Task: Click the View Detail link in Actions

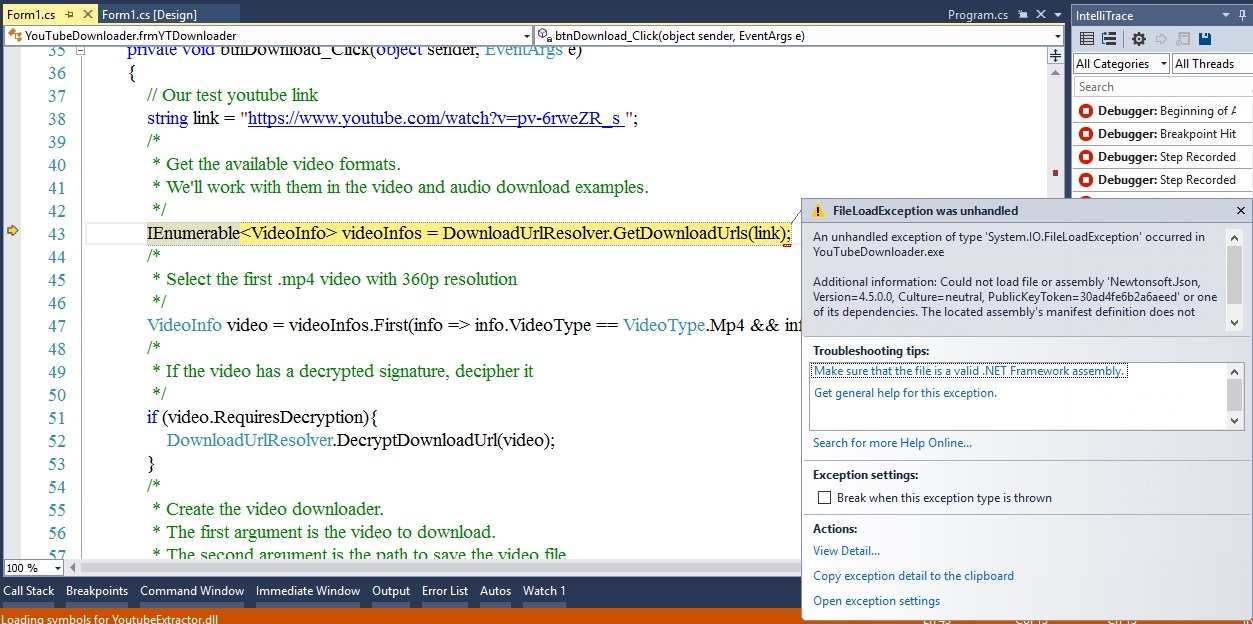Action: click(x=845, y=551)
